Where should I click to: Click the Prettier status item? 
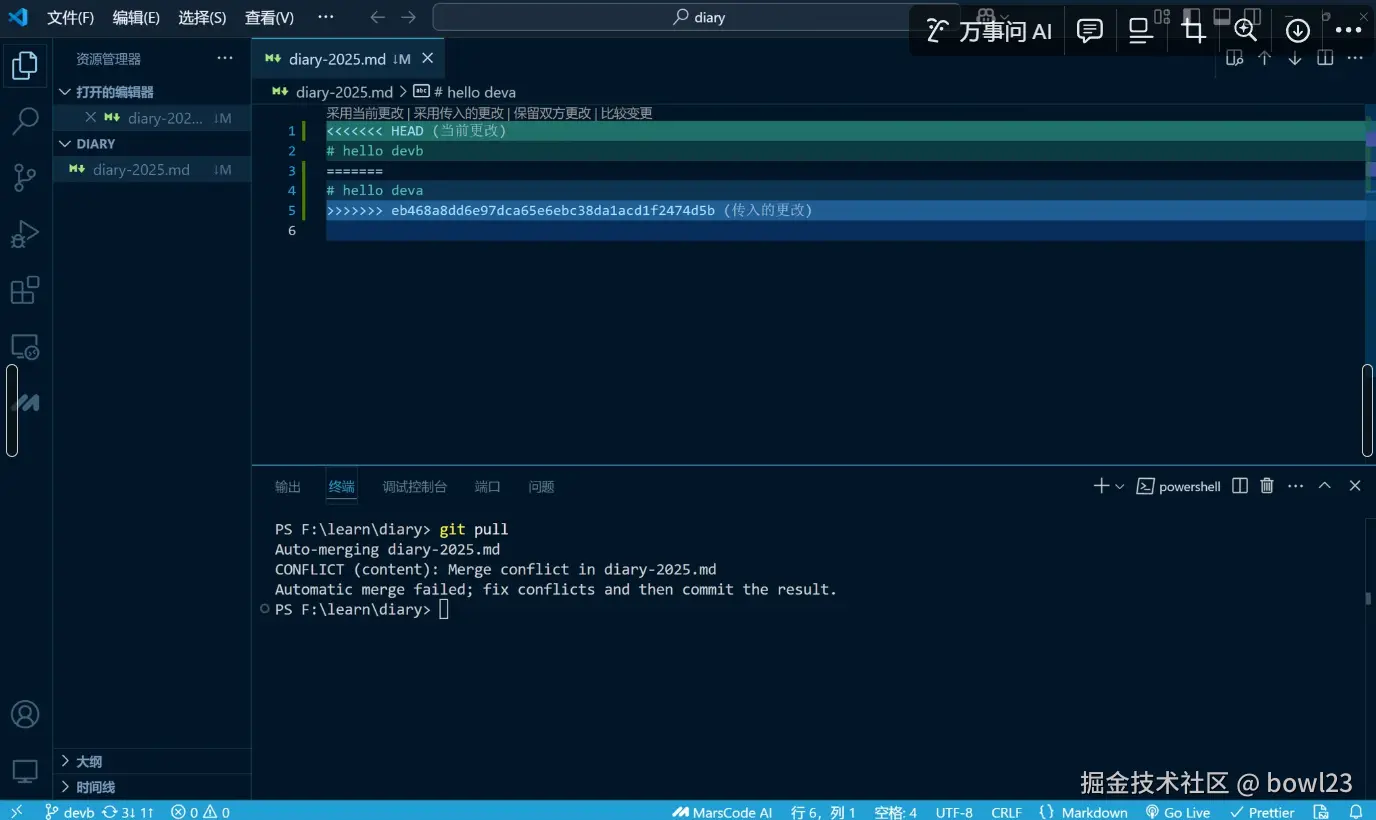pos(1263,812)
